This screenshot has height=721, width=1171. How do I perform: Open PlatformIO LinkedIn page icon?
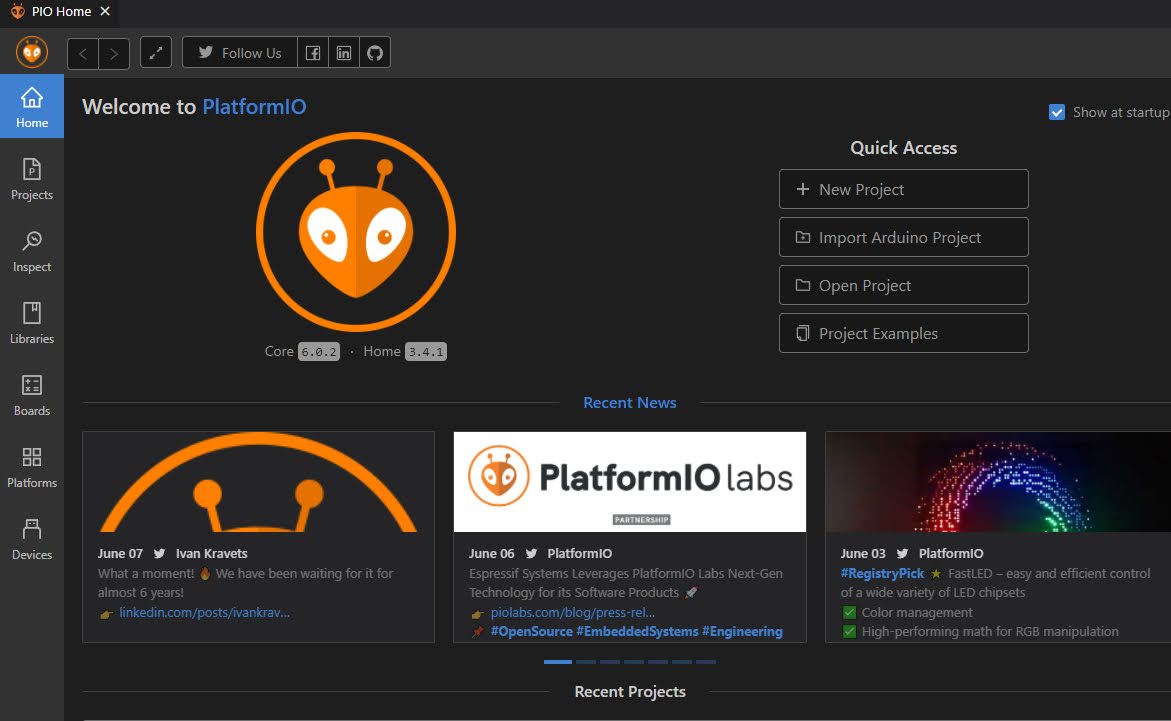tap(344, 52)
